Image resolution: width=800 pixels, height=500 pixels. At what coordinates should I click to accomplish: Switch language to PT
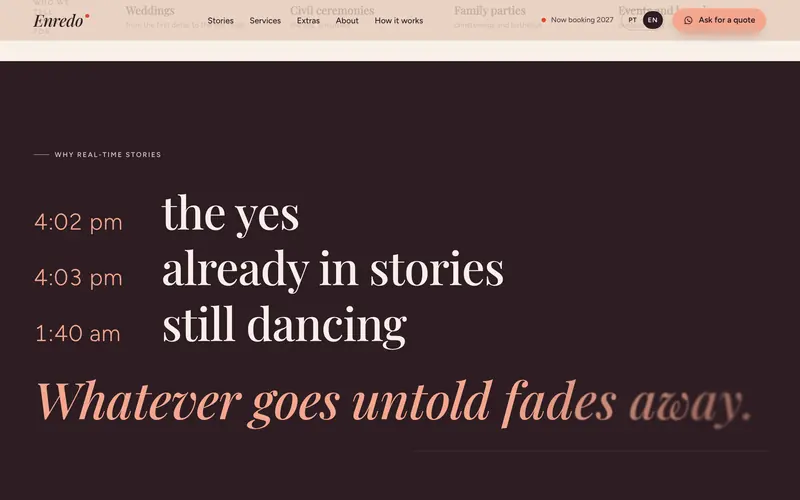pos(632,20)
